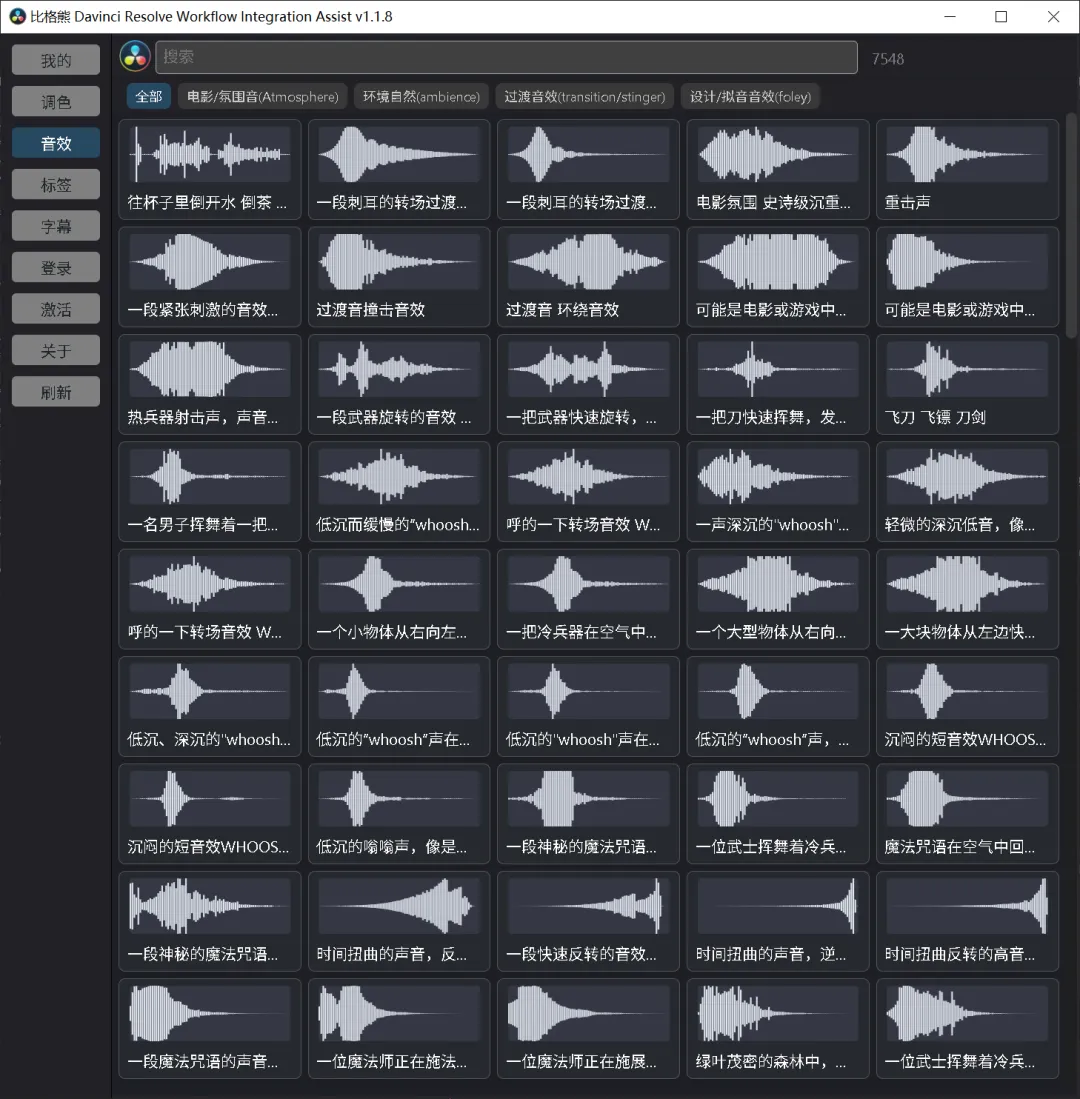Click the 比格熊 app icon in title bar

(17, 16)
